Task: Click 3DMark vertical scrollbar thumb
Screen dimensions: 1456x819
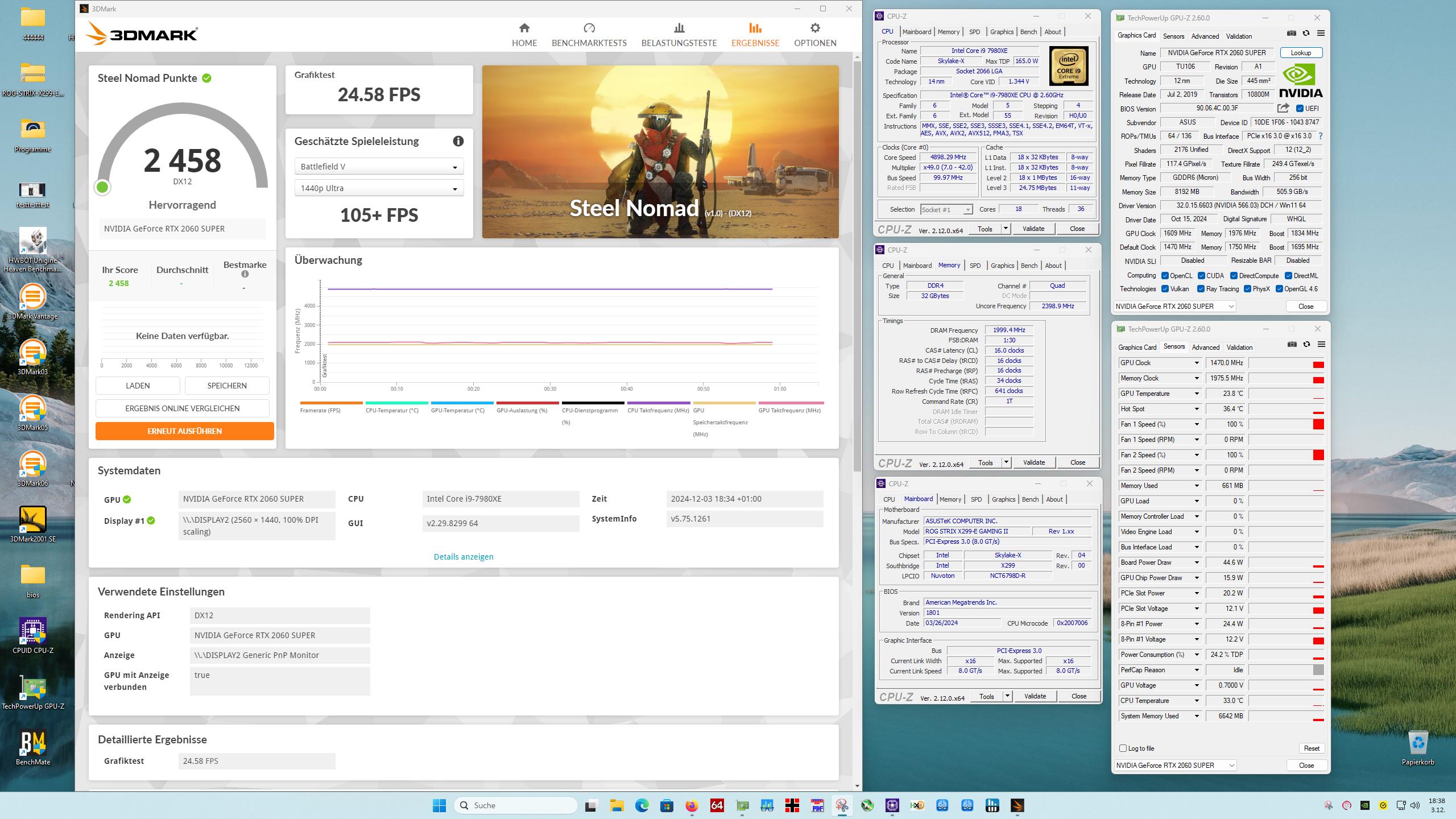Action: click(857, 266)
